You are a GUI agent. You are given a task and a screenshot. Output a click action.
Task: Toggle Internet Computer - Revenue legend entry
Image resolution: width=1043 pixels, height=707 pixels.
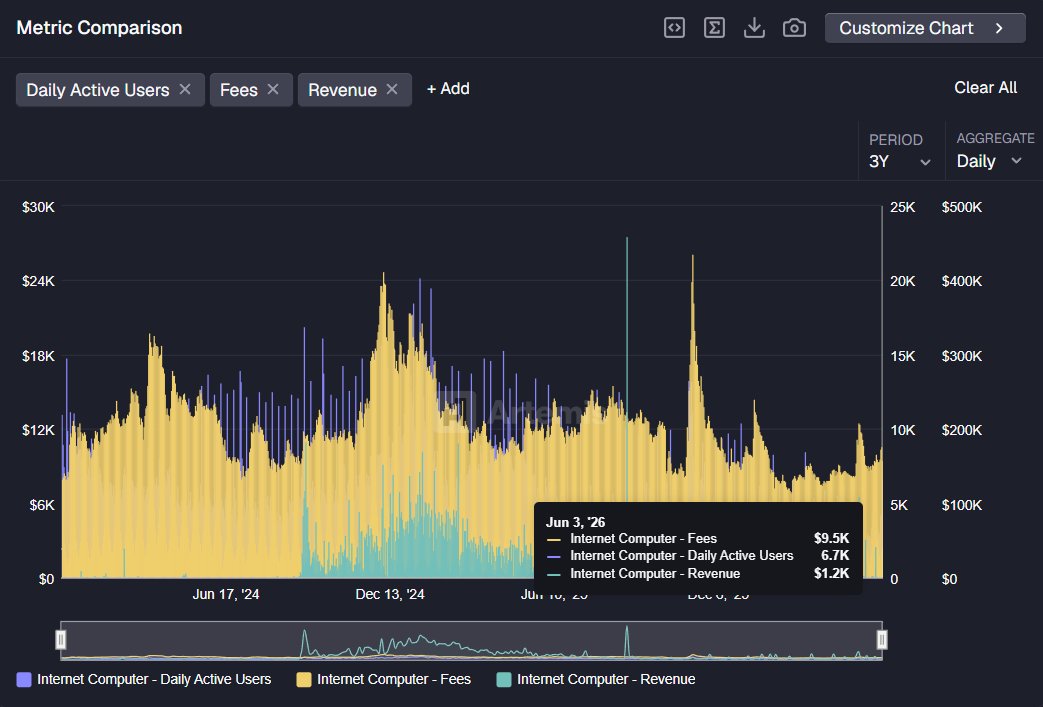tap(596, 679)
